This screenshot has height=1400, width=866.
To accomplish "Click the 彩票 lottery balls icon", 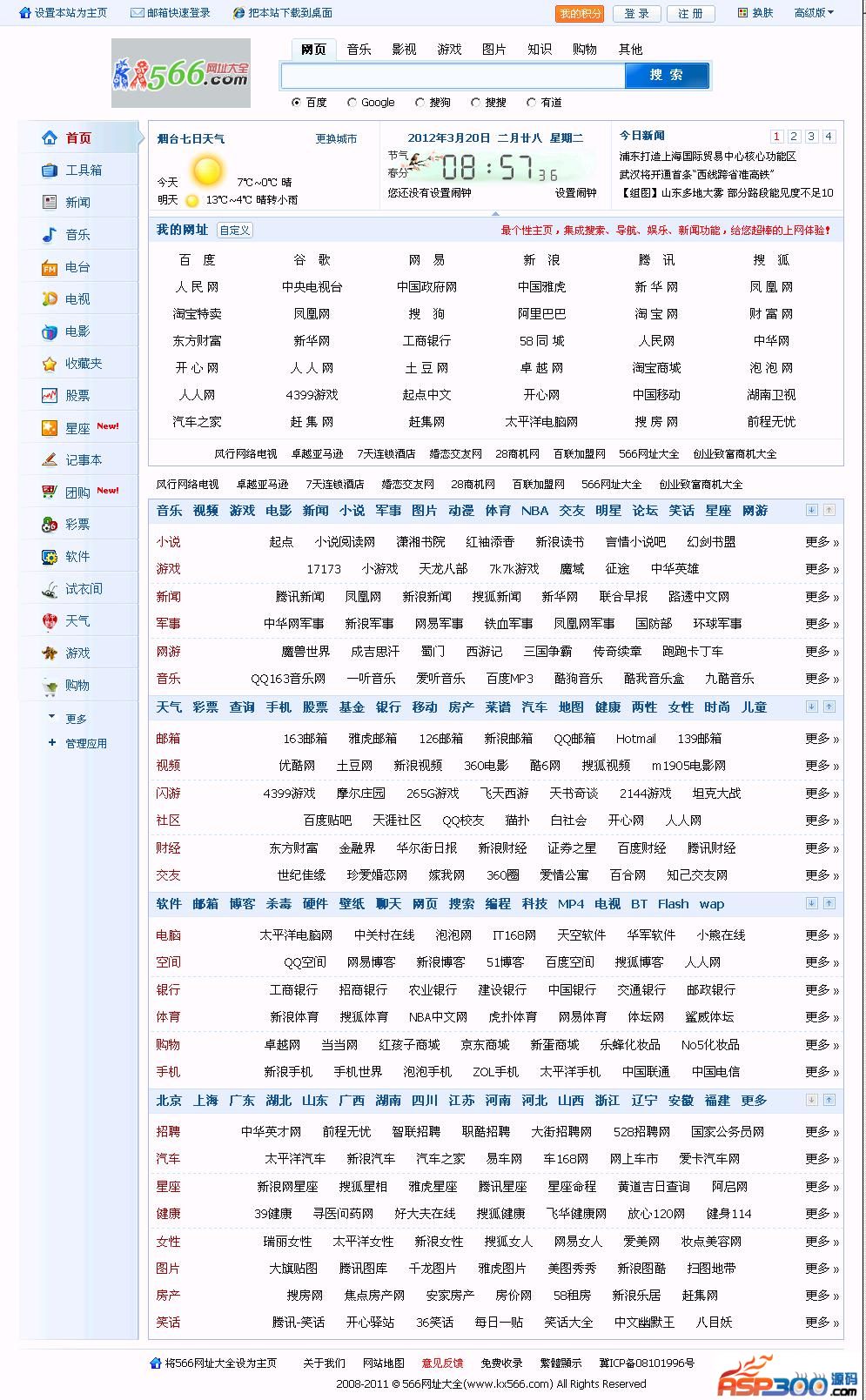I will [50, 524].
